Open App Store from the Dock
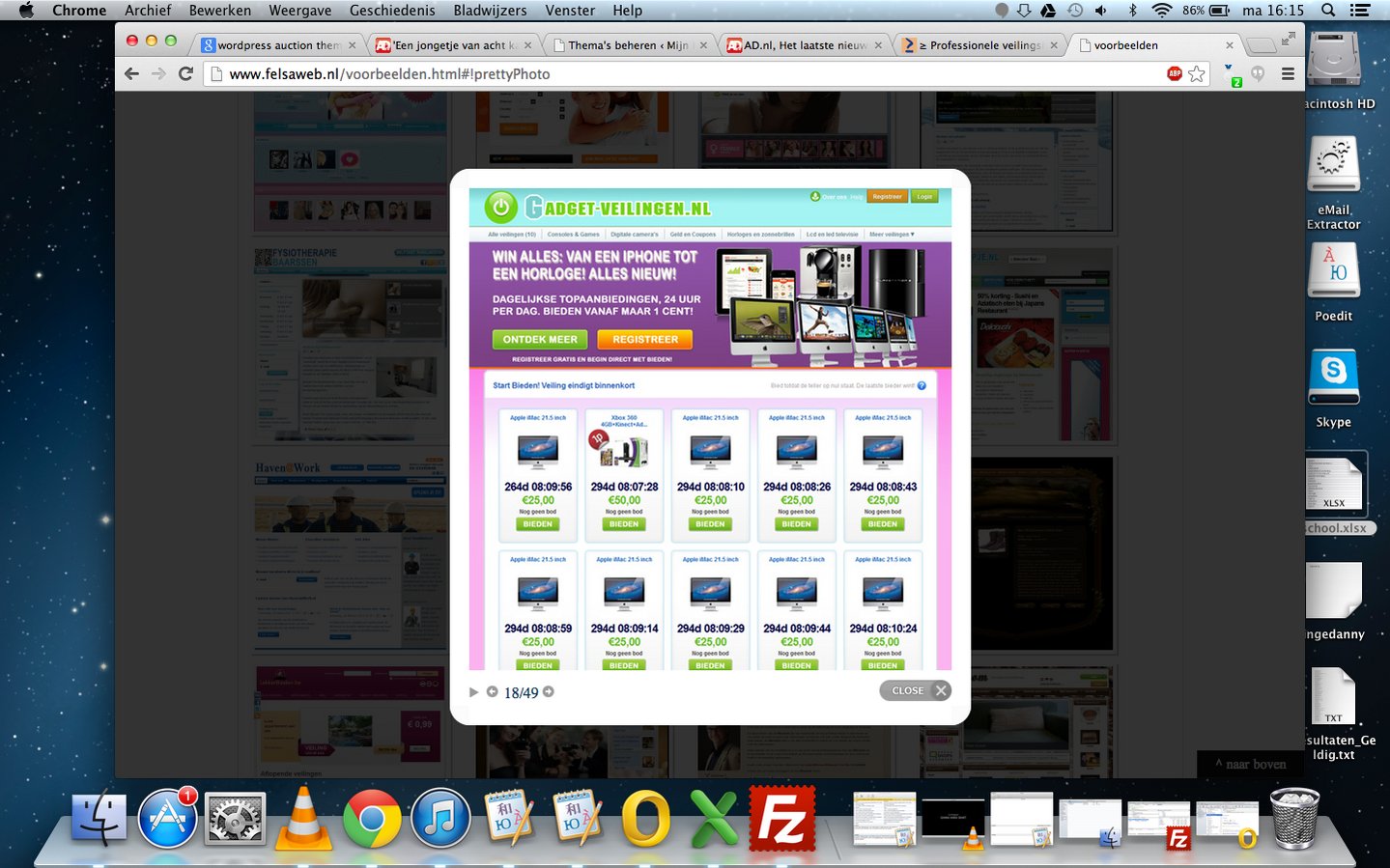 (168, 817)
